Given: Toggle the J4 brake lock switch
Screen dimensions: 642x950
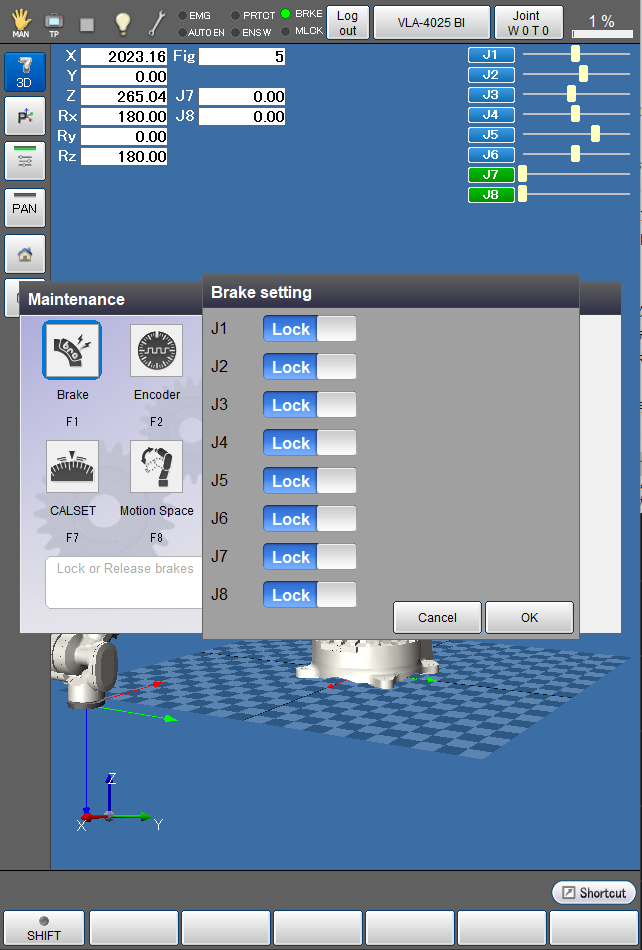Looking at the screenshot, I should (x=309, y=443).
